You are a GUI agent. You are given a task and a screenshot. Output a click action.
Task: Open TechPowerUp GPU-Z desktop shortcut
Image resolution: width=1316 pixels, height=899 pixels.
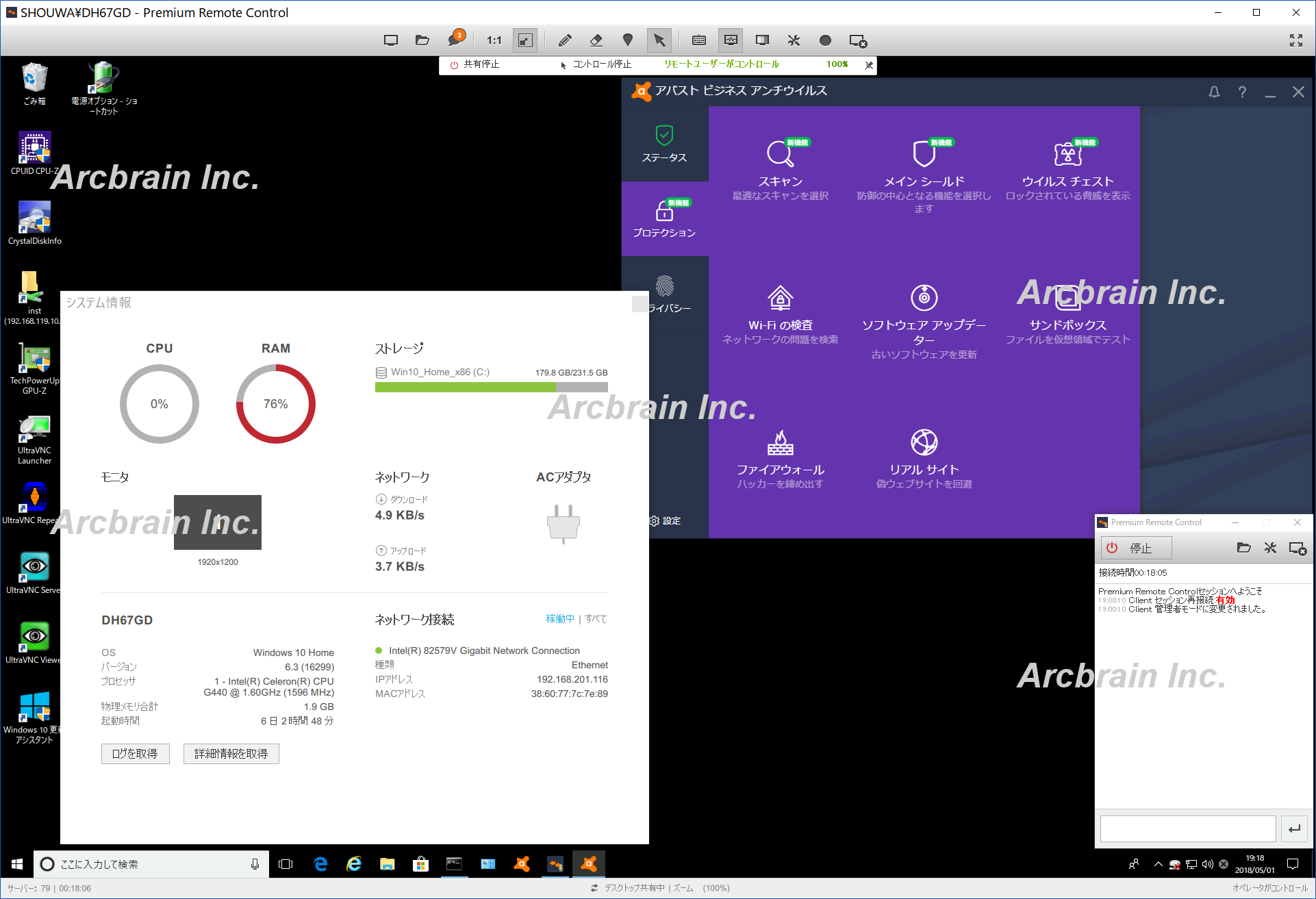tap(34, 368)
